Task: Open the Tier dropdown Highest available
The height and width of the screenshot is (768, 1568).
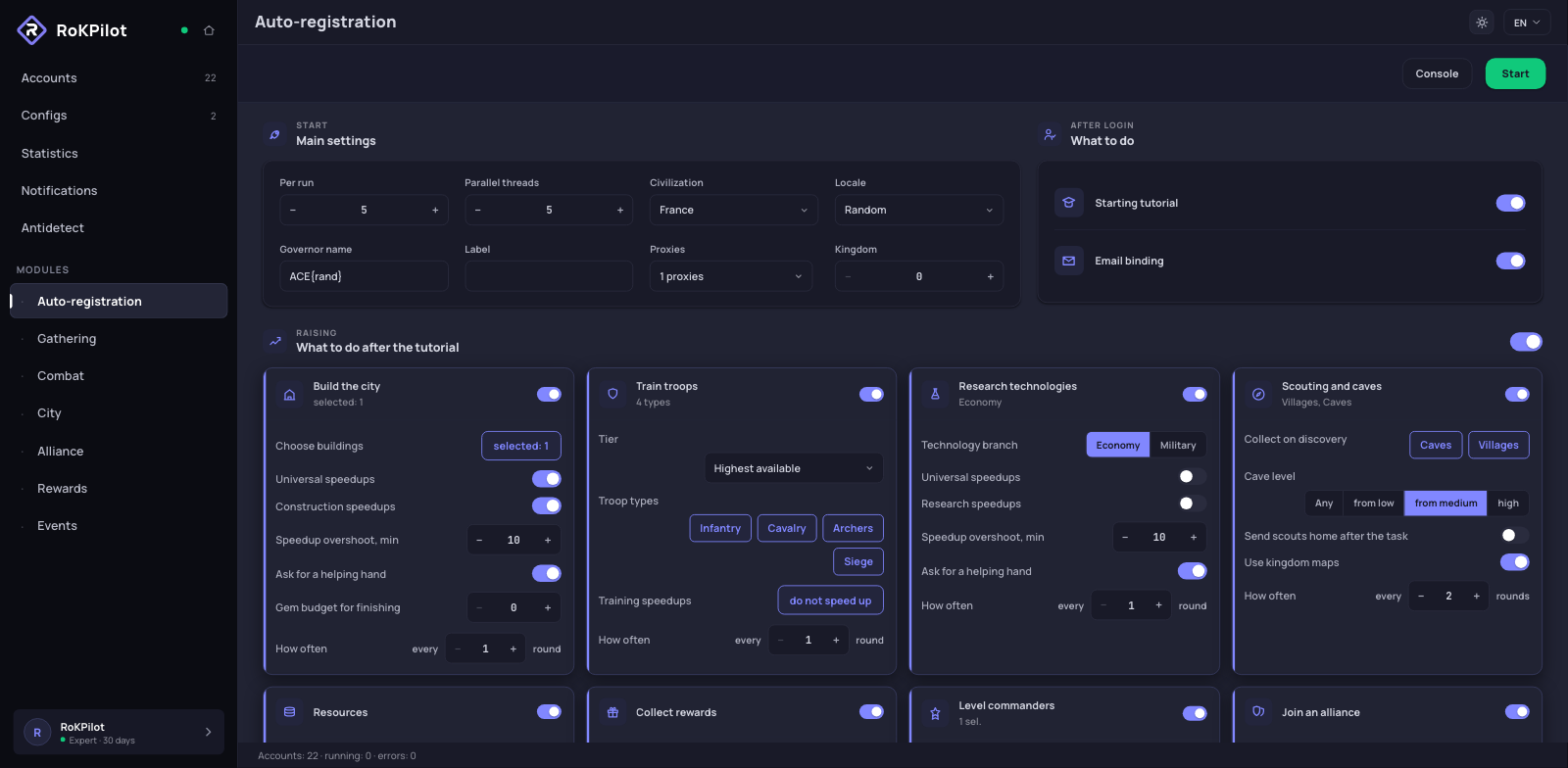Action: point(794,468)
